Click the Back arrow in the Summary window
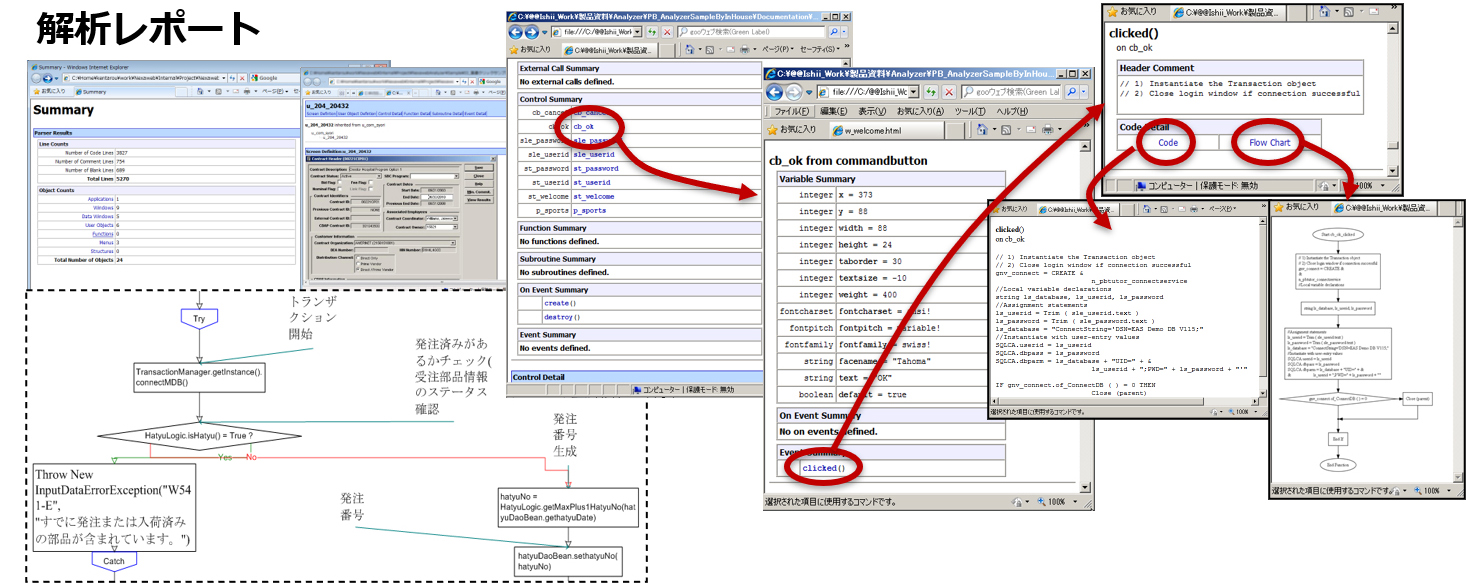 36,78
